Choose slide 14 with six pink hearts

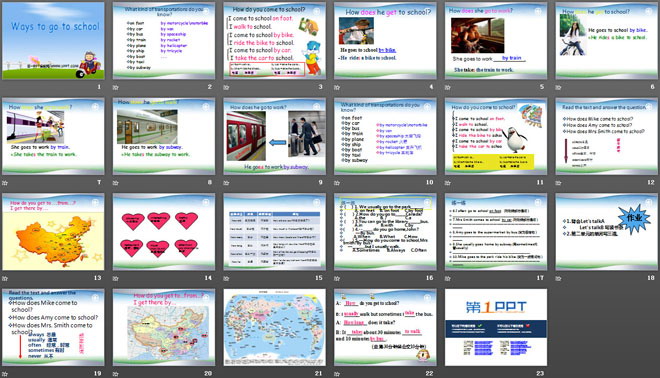coord(164,232)
